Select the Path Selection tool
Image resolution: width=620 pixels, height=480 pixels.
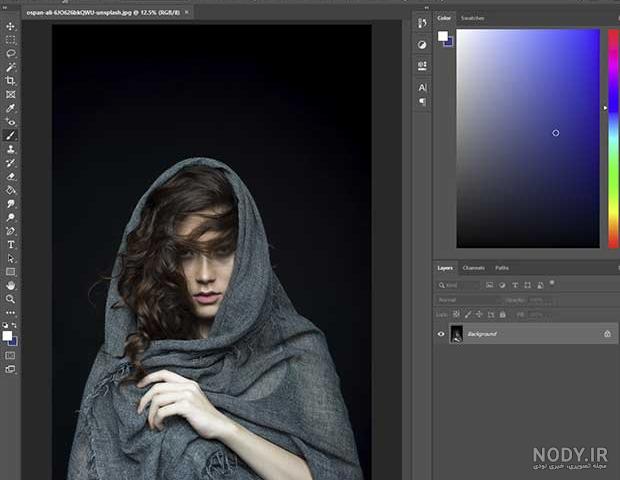click(11, 259)
